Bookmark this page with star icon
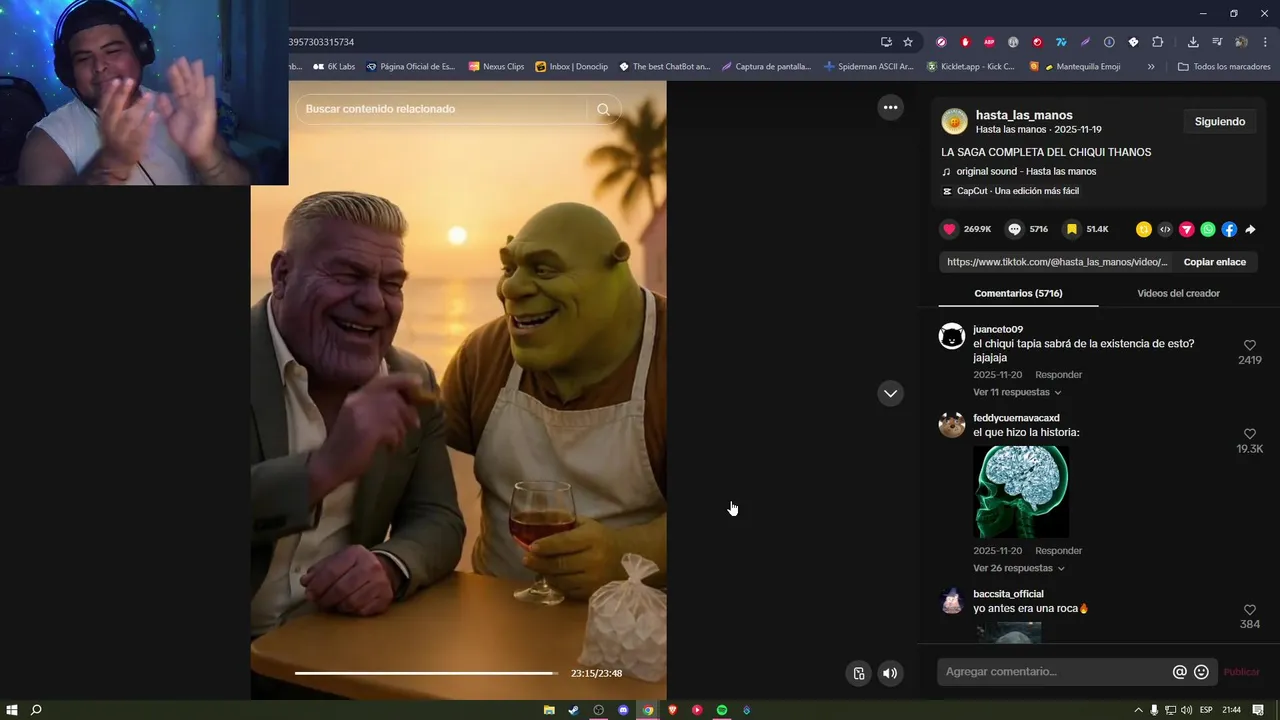This screenshot has width=1280, height=720. click(908, 42)
